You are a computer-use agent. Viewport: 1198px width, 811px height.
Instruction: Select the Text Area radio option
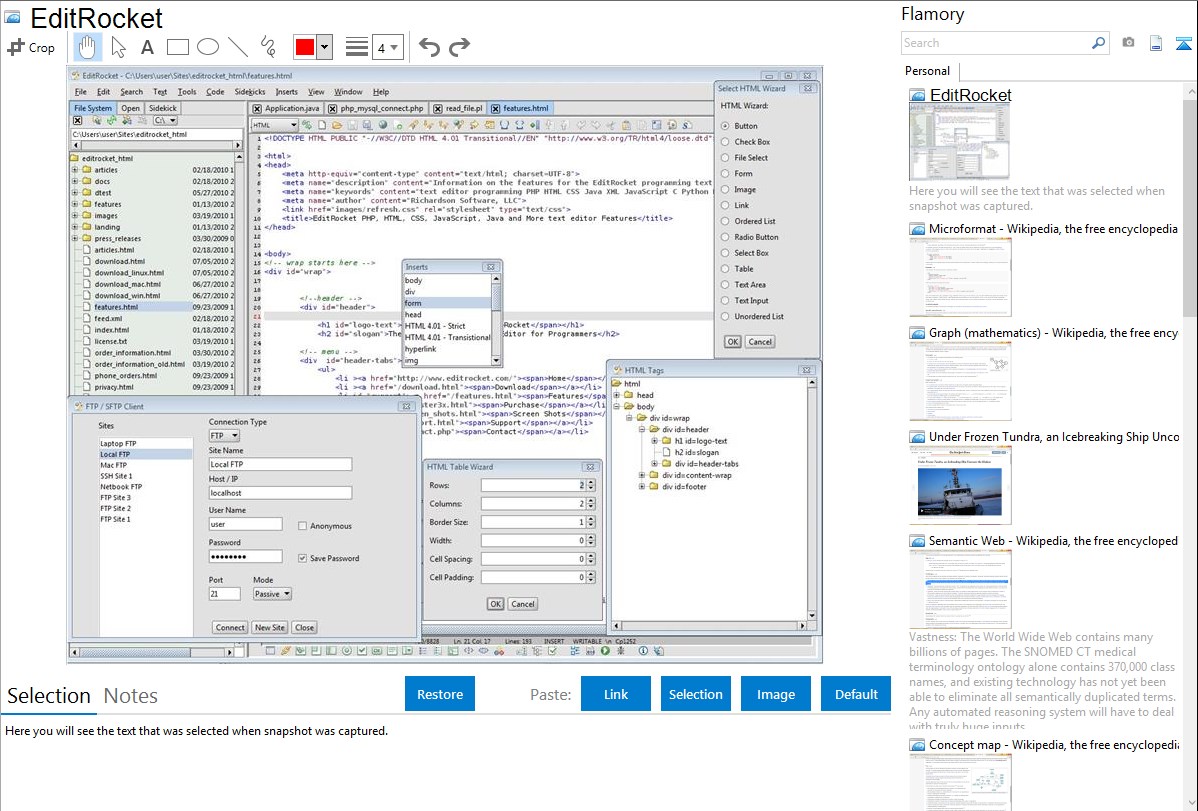click(x=725, y=284)
